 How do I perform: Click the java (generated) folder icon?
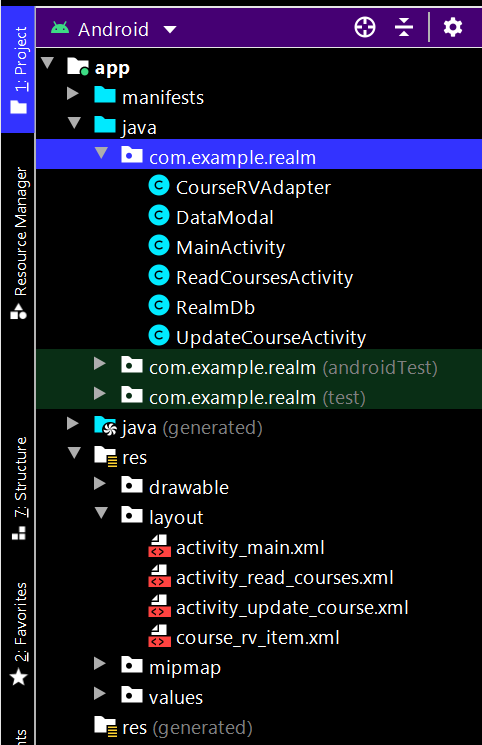click(x=105, y=426)
